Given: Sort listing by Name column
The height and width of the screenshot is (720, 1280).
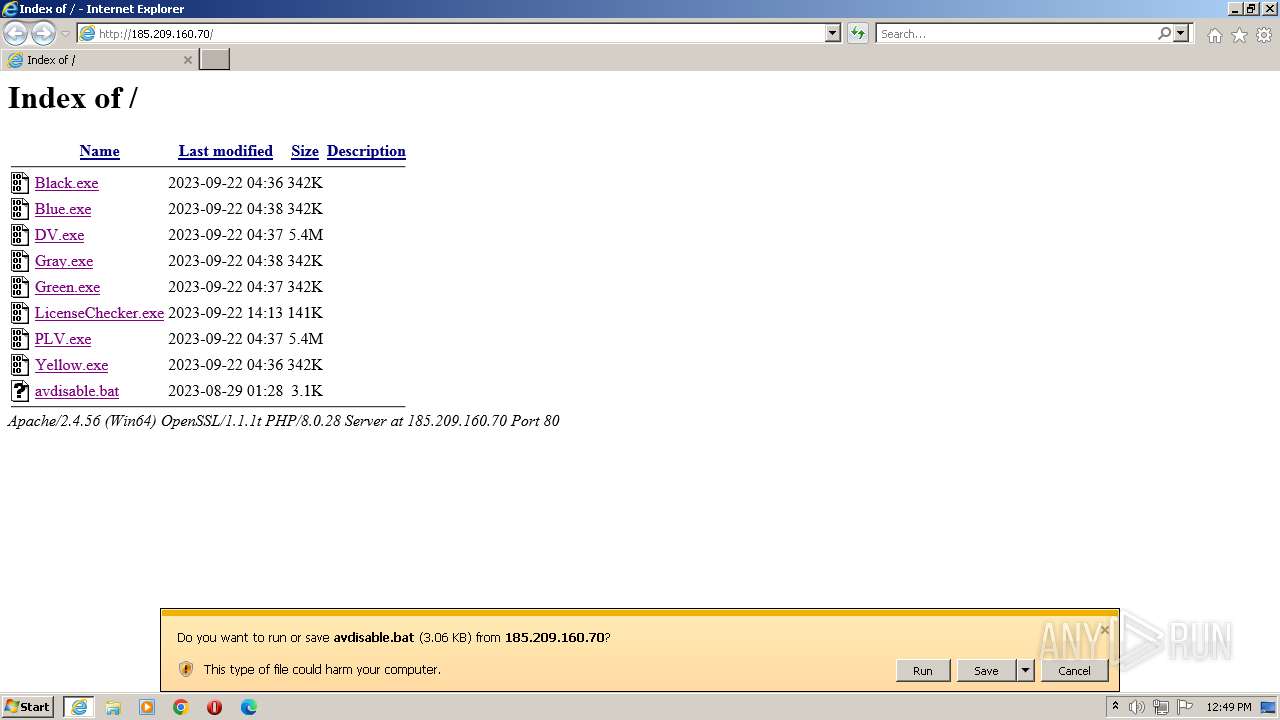Looking at the screenshot, I should pyautogui.click(x=100, y=151).
